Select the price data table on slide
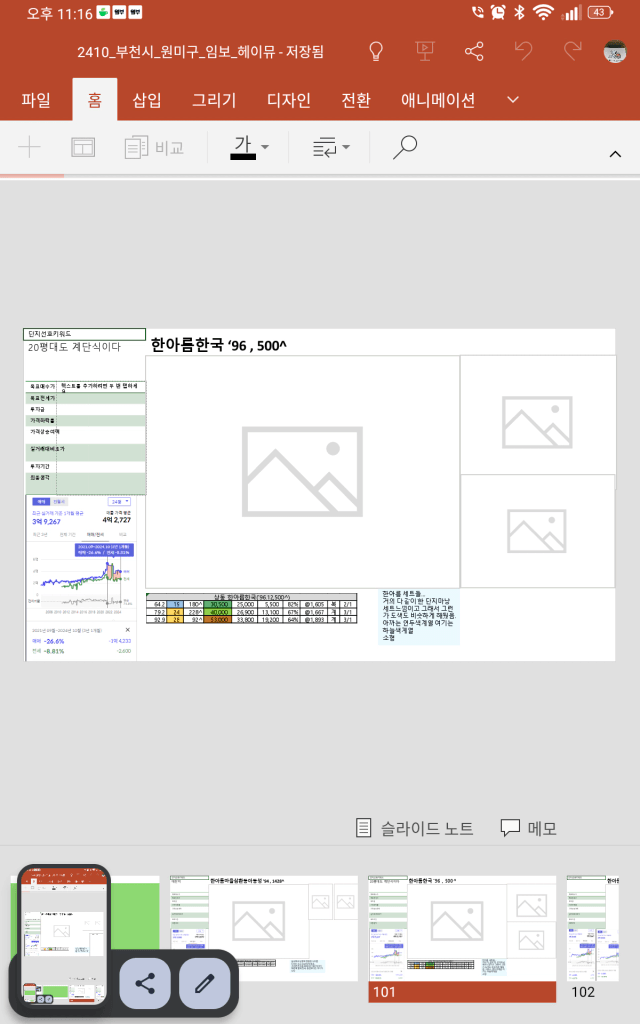Viewport: 640px width, 1024px height. click(251, 608)
